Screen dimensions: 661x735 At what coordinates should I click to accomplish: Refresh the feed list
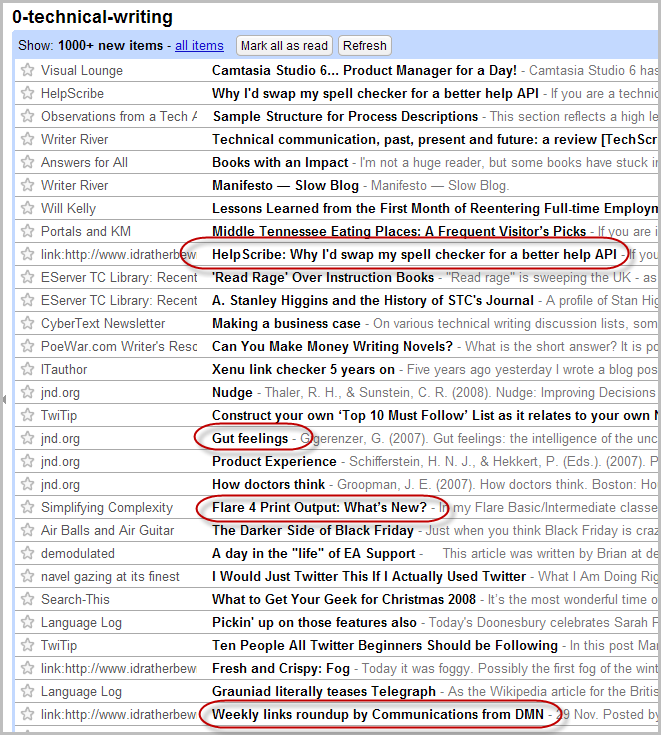[x=365, y=45]
